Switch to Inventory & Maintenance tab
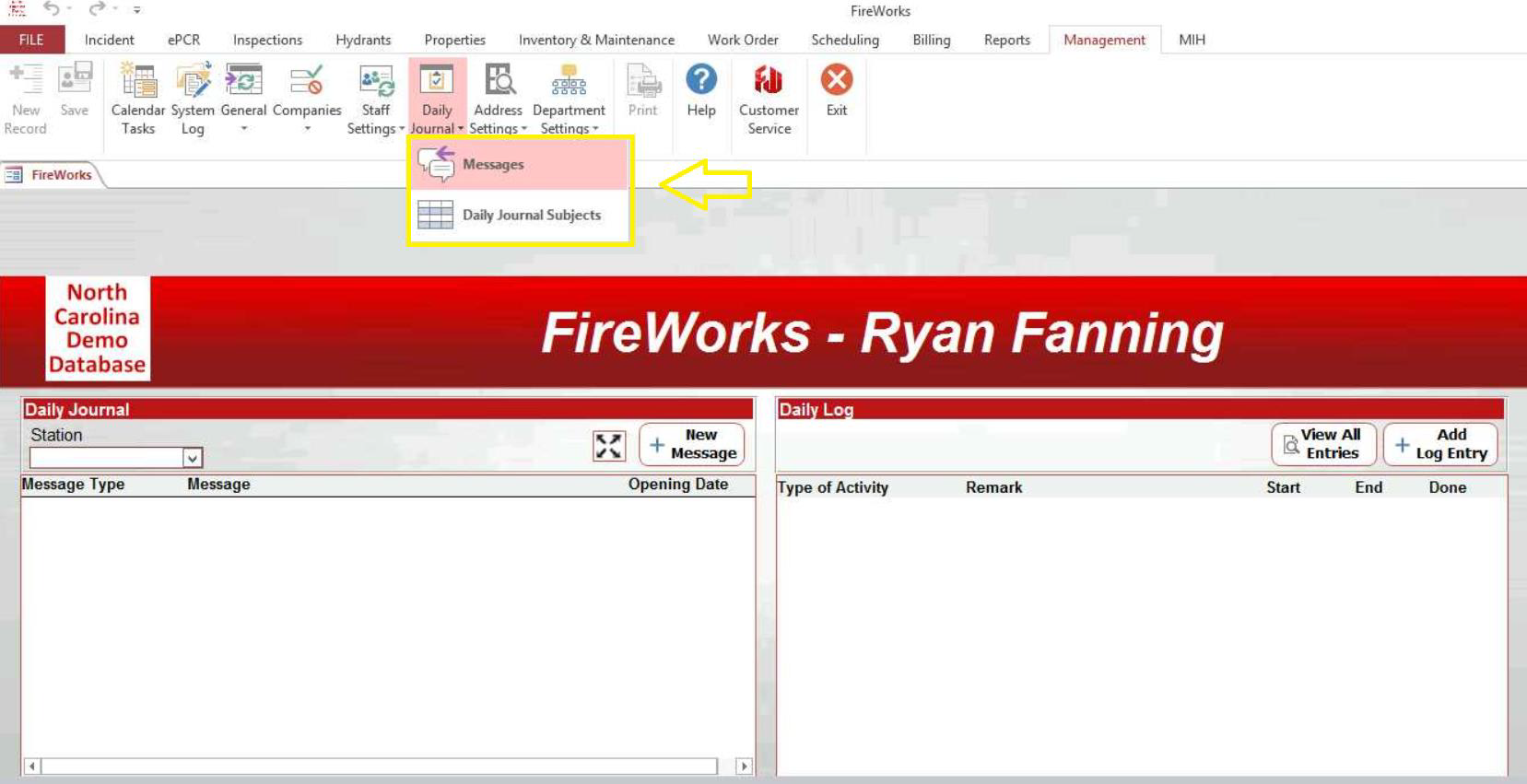 (596, 40)
